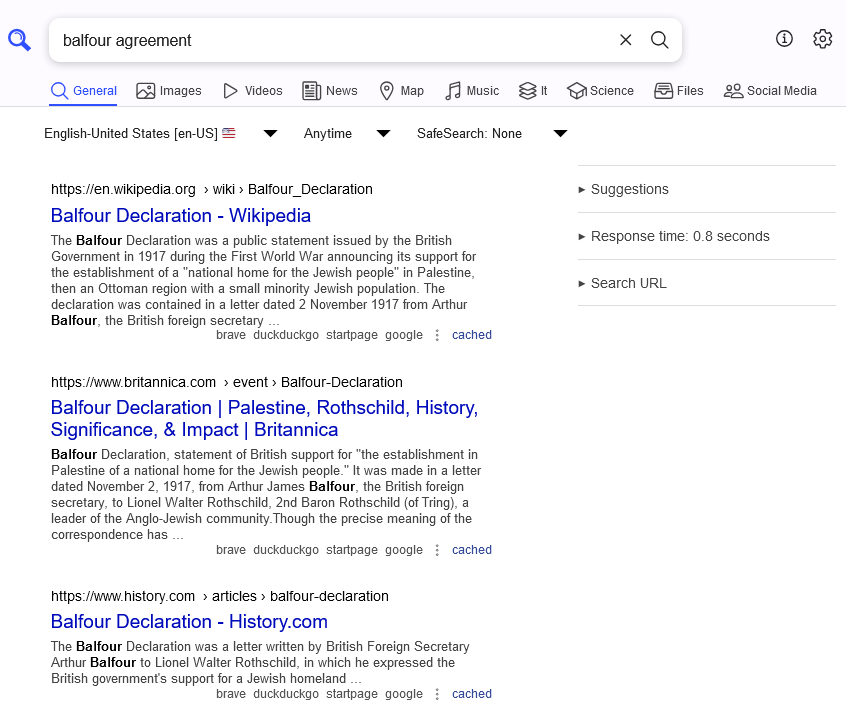Click the www.britannica.com result URL
The height and width of the screenshot is (703, 846).
coord(227,383)
